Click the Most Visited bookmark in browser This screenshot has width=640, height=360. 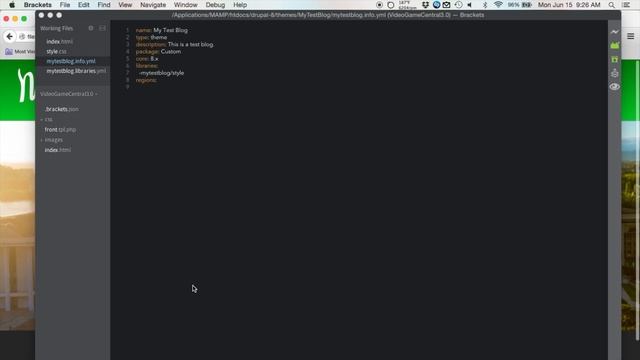point(20,51)
